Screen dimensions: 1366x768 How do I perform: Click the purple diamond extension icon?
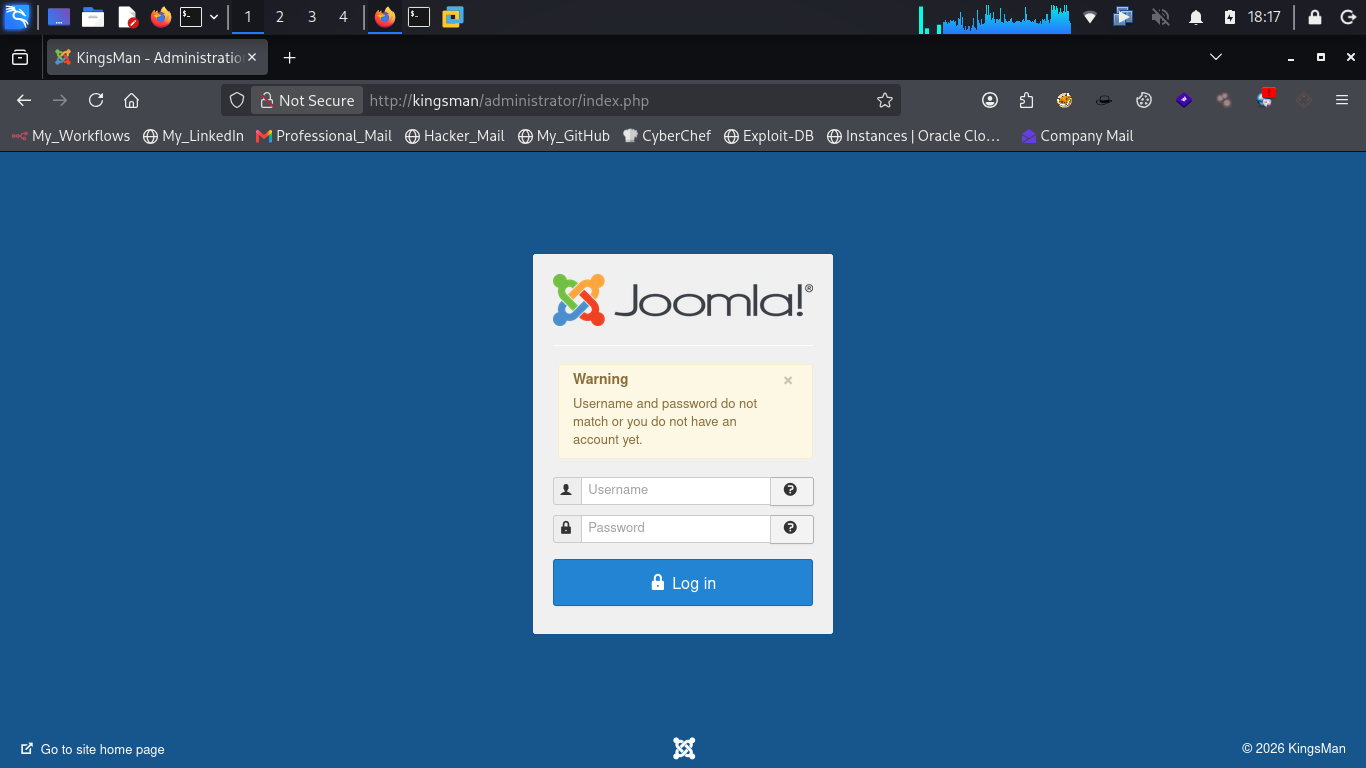pos(1184,100)
